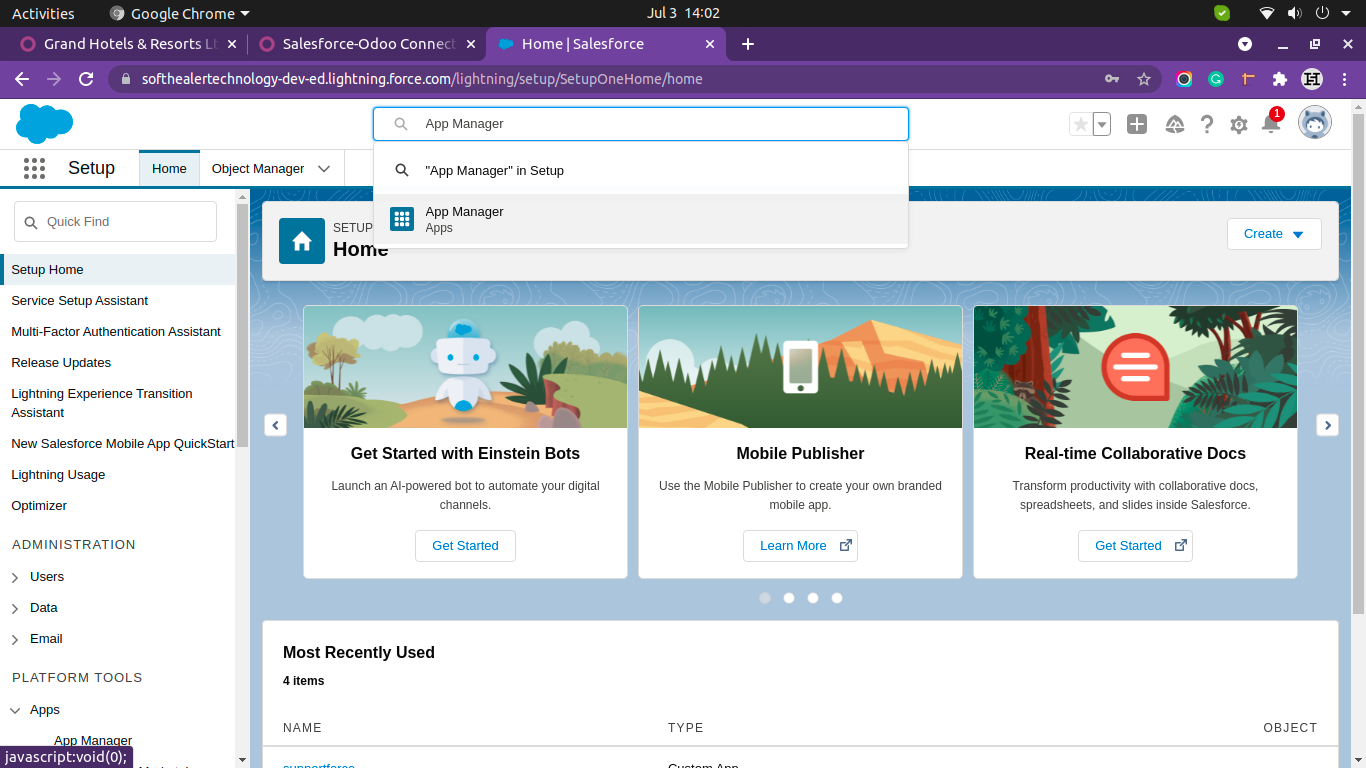Image resolution: width=1366 pixels, height=768 pixels.
Task: Go back in browser
Action: coord(22,79)
